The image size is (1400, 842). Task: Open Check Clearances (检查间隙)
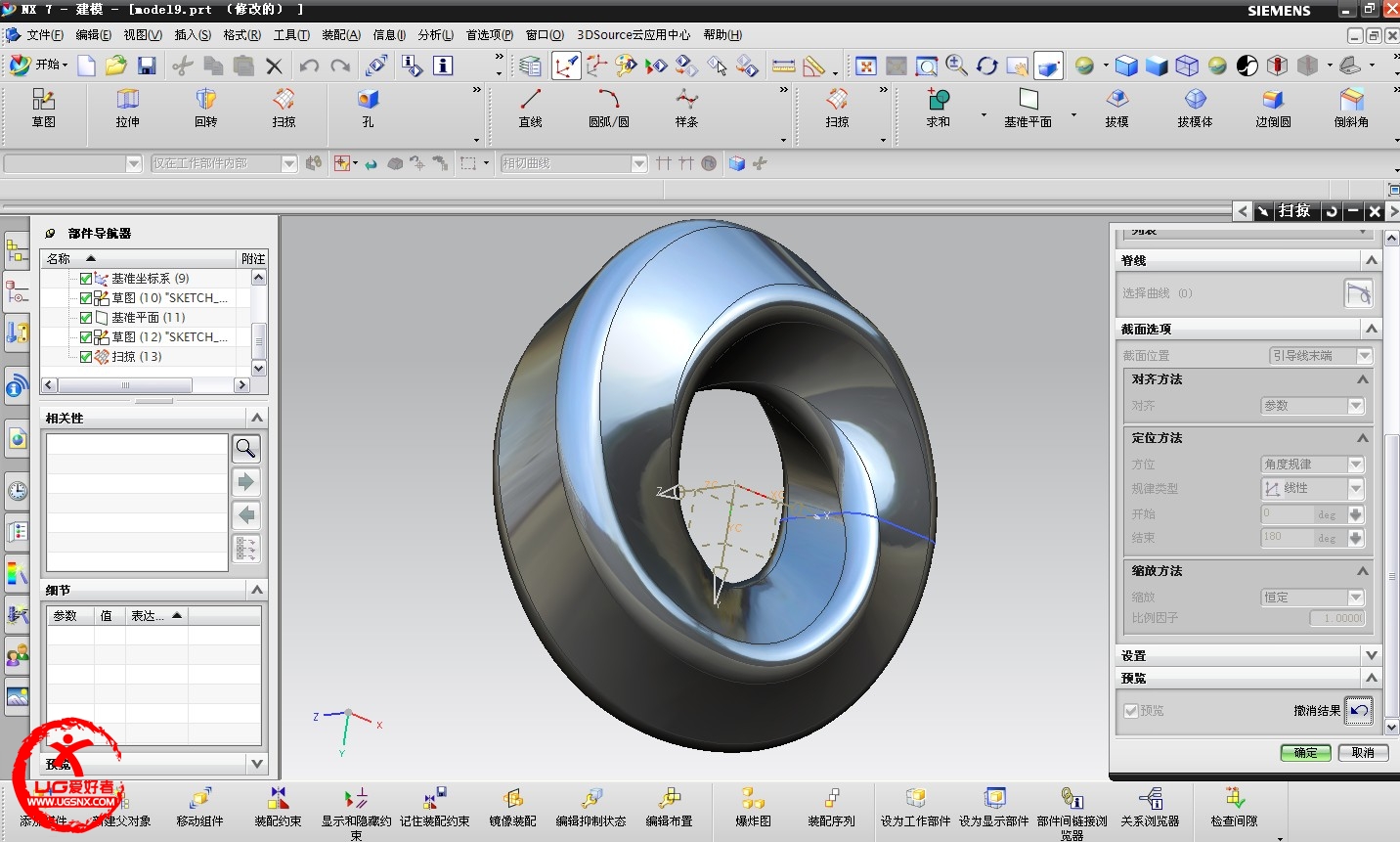pos(1234,808)
